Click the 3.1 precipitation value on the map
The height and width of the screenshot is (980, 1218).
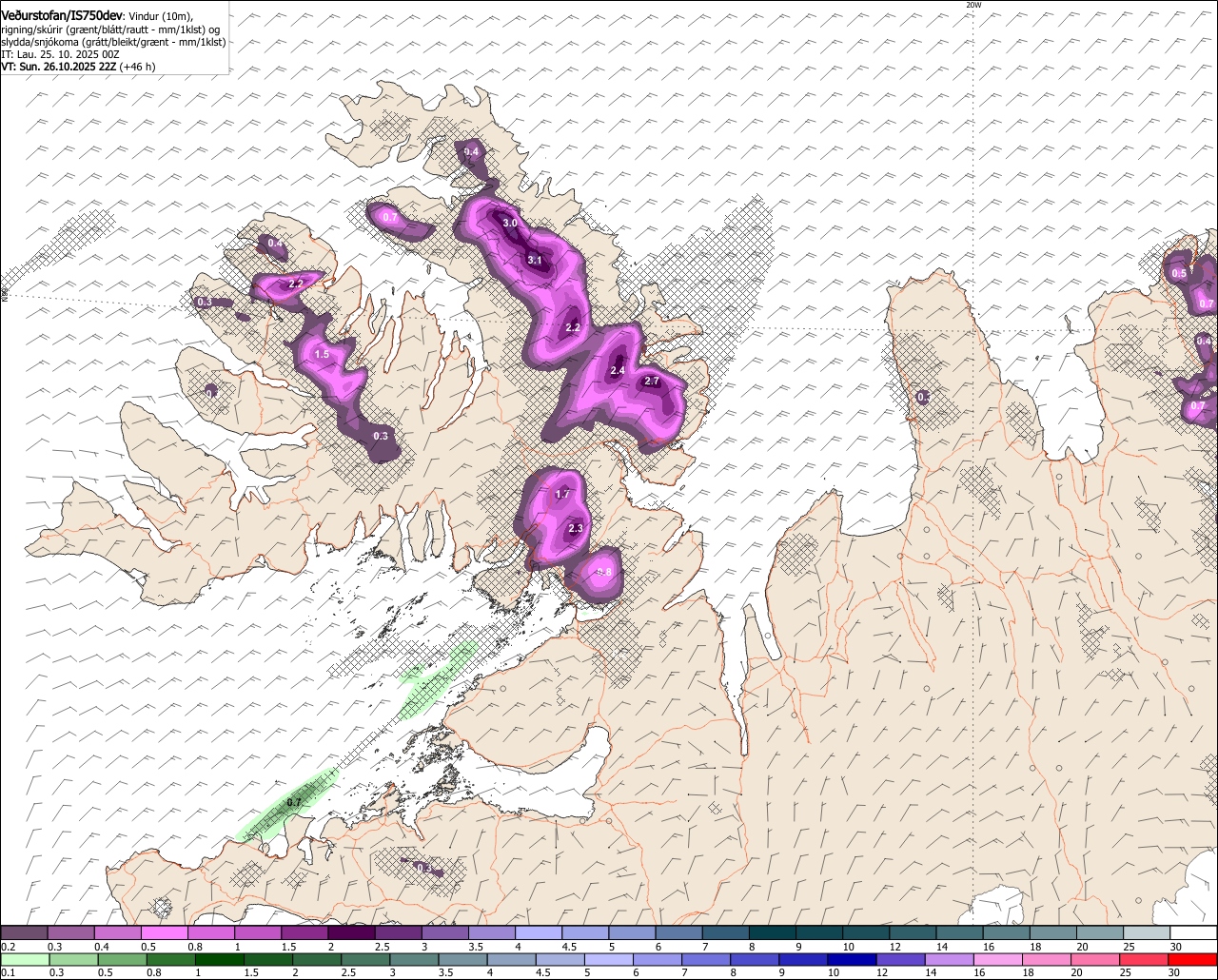(x=535, y=260)
